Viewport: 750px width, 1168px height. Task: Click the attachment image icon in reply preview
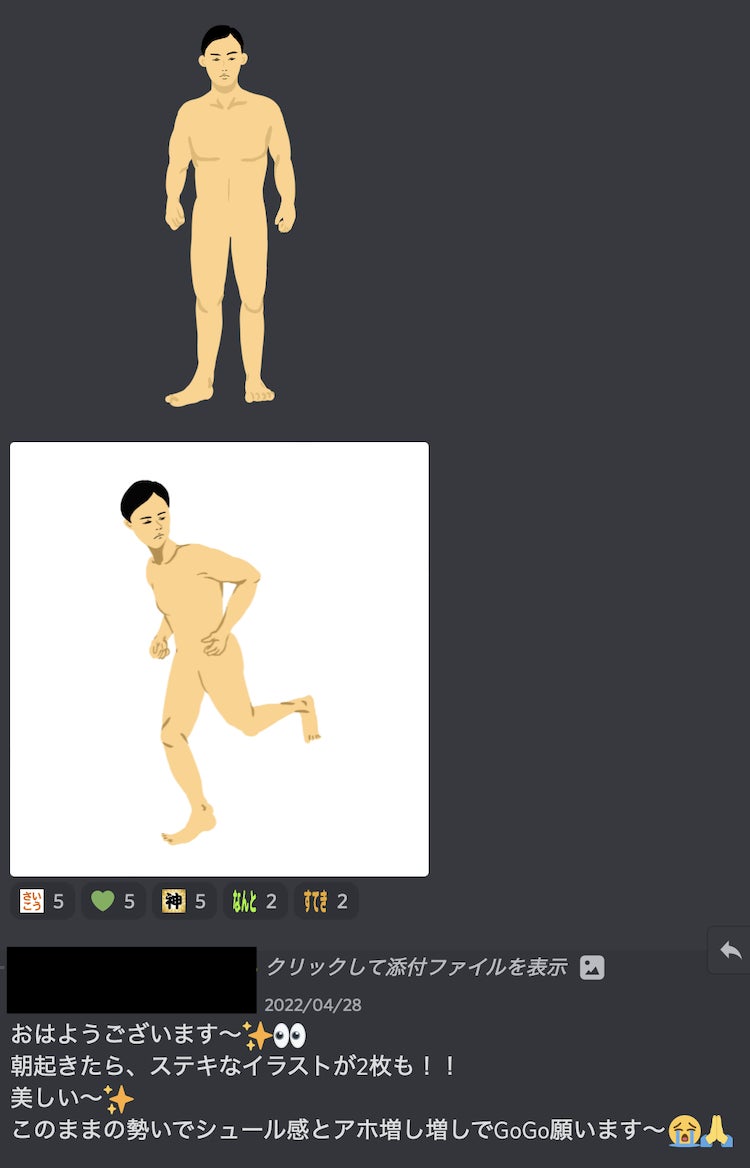[x=592, y=967]
